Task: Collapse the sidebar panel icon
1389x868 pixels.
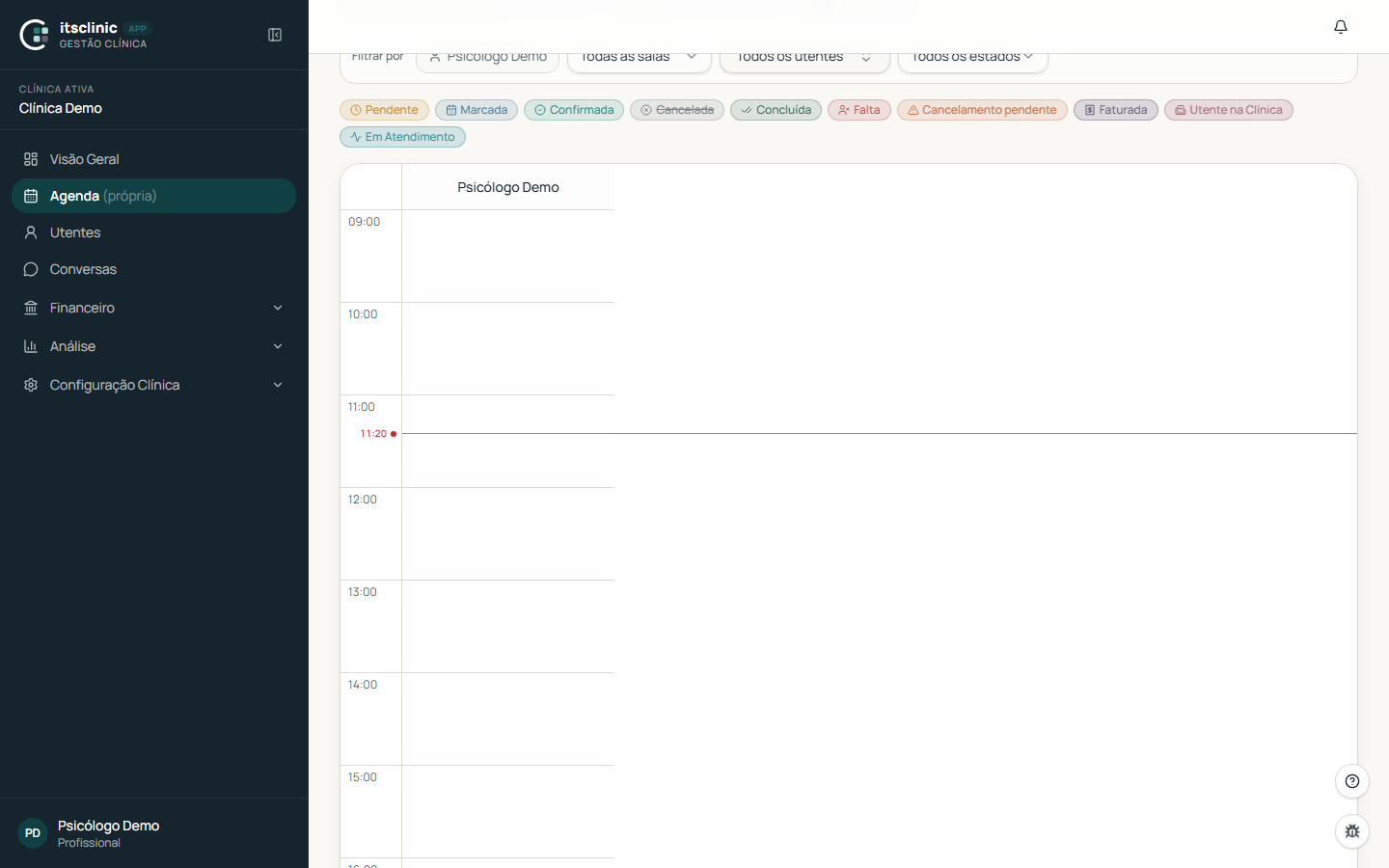Action: coord(275,35)
